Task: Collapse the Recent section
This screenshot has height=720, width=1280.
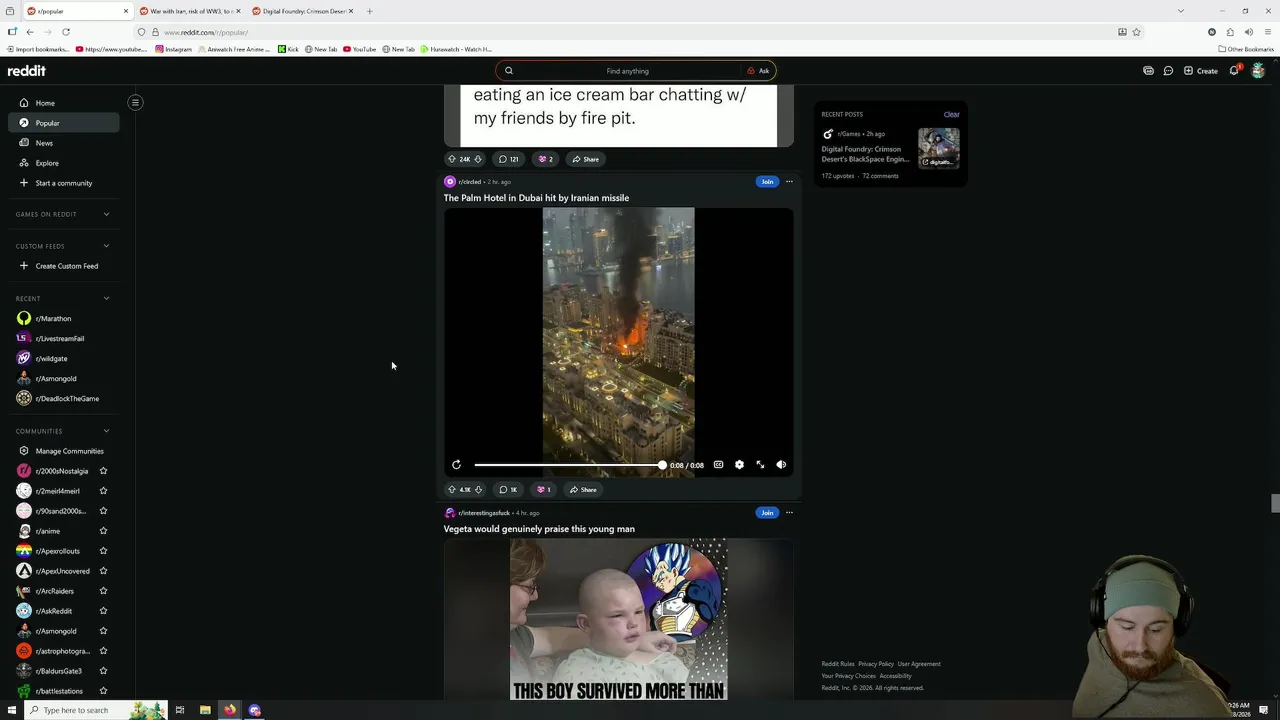Action: pos(106,298)
